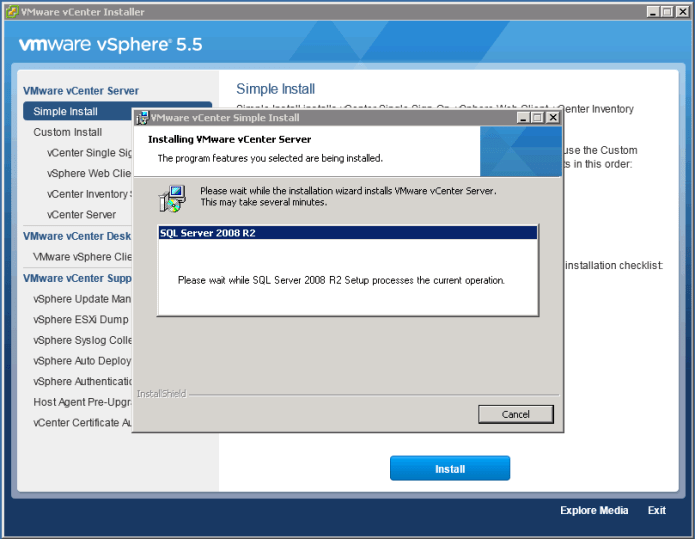Open vSphere Authentication Proxy entry
This screenshot has height=539, width=695.
(x=82, y=381)
